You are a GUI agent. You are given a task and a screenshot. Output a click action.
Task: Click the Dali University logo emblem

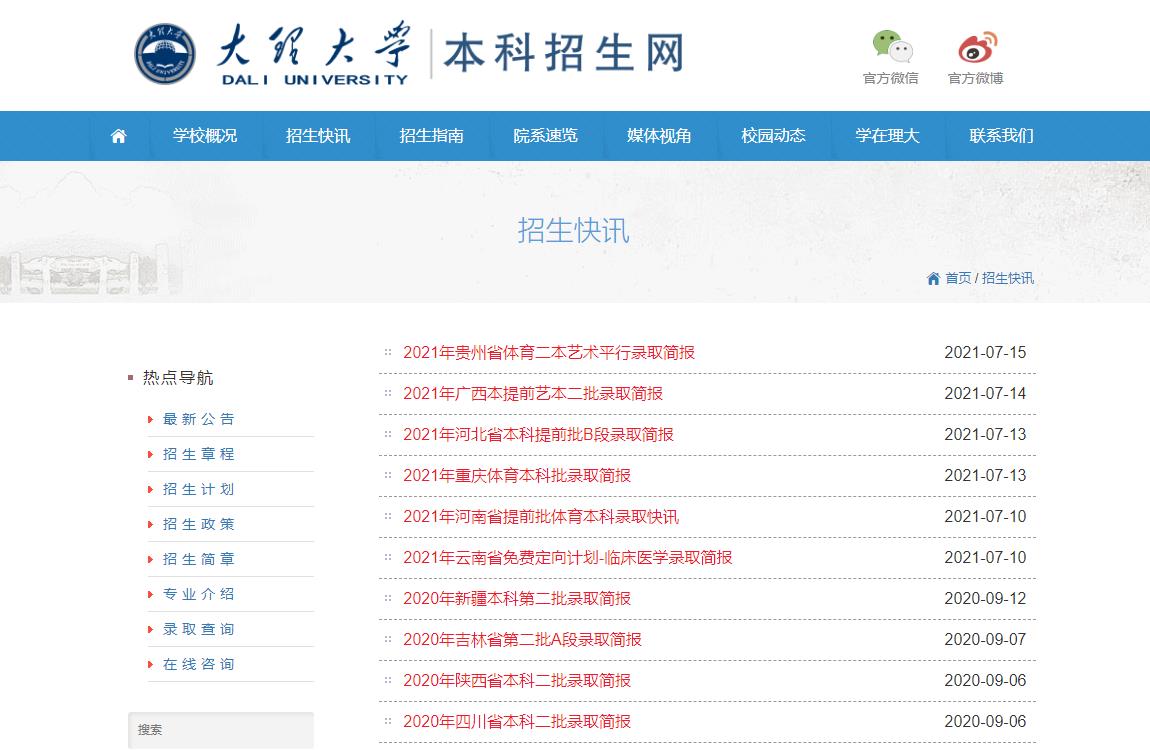coord(165,54)
